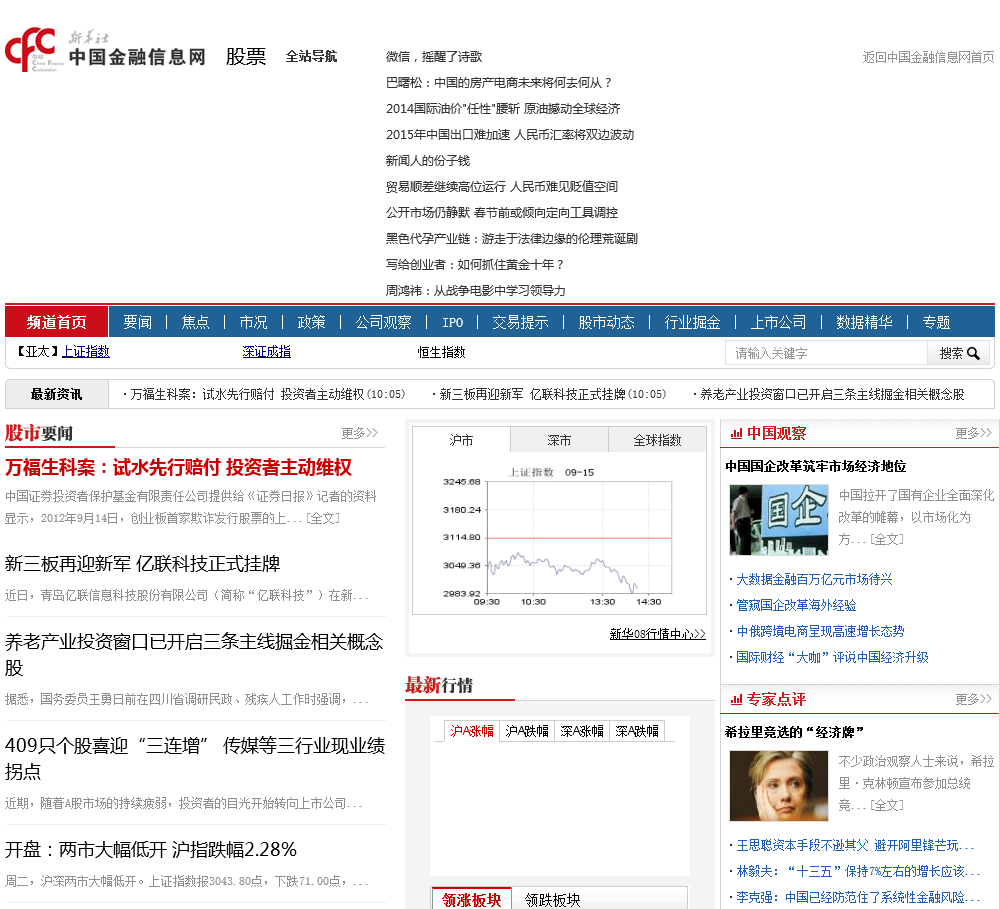Click the 恒生指数 label
The height and width of the screenshot is (909, 1000).
point(441,352)
